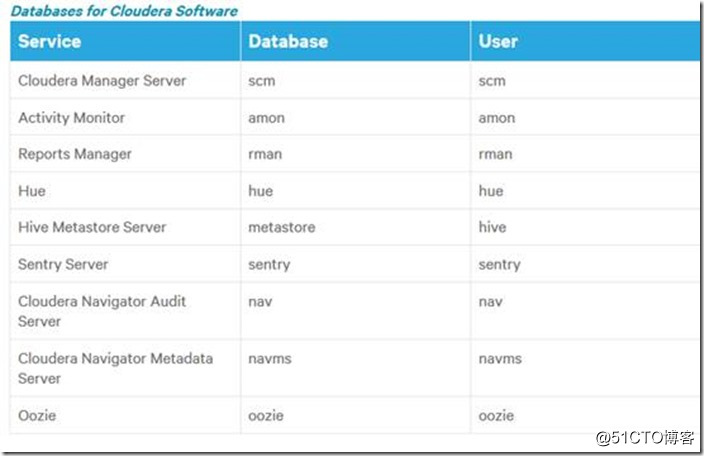Click user 'nav' in Navigator Audit row
This screenshot has height=456, width=704.
[x=585, y=311]
